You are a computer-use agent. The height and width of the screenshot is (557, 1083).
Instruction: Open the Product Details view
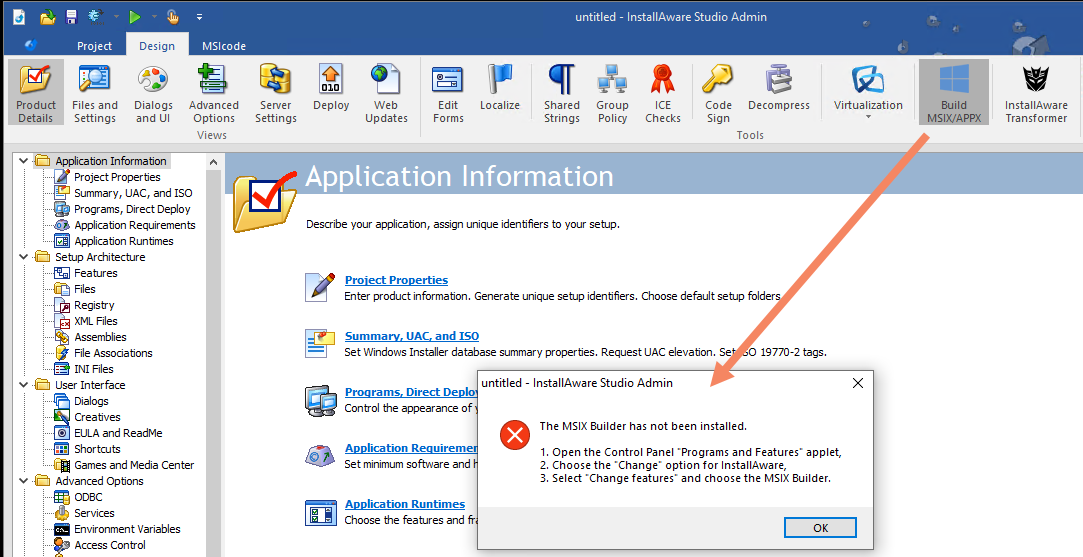point(36,93)
